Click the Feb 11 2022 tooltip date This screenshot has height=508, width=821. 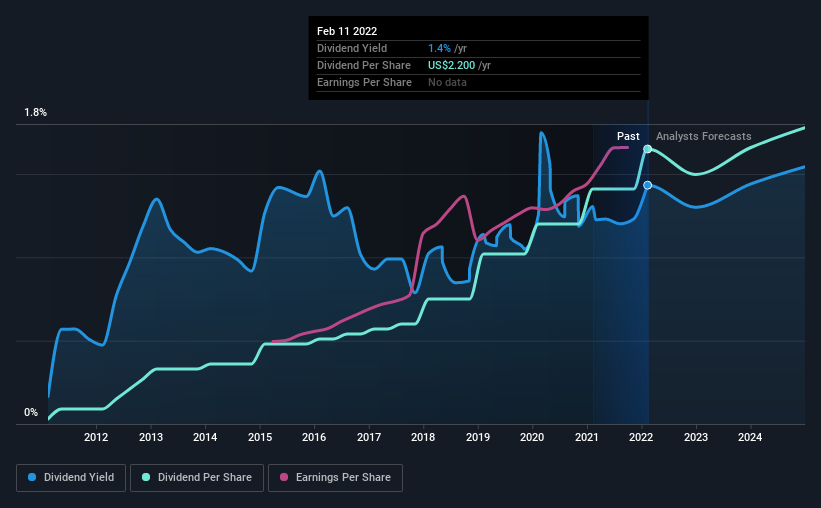click(347, 31)
